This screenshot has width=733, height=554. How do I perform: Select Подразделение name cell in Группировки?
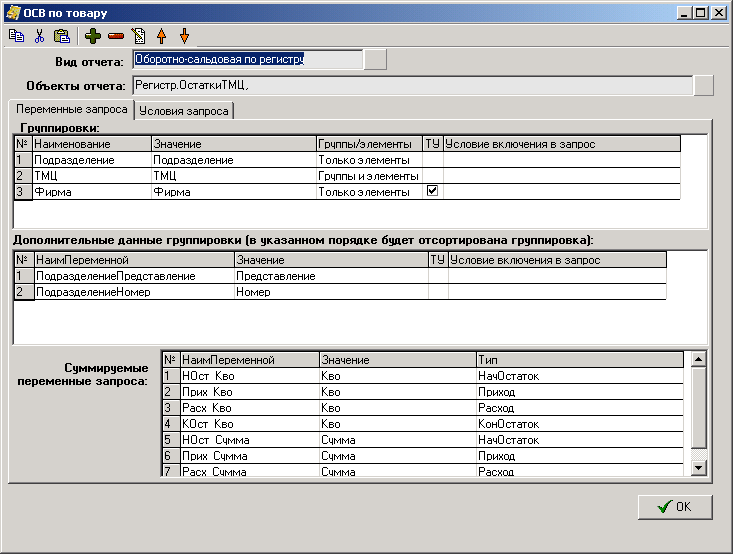point(92,160)
